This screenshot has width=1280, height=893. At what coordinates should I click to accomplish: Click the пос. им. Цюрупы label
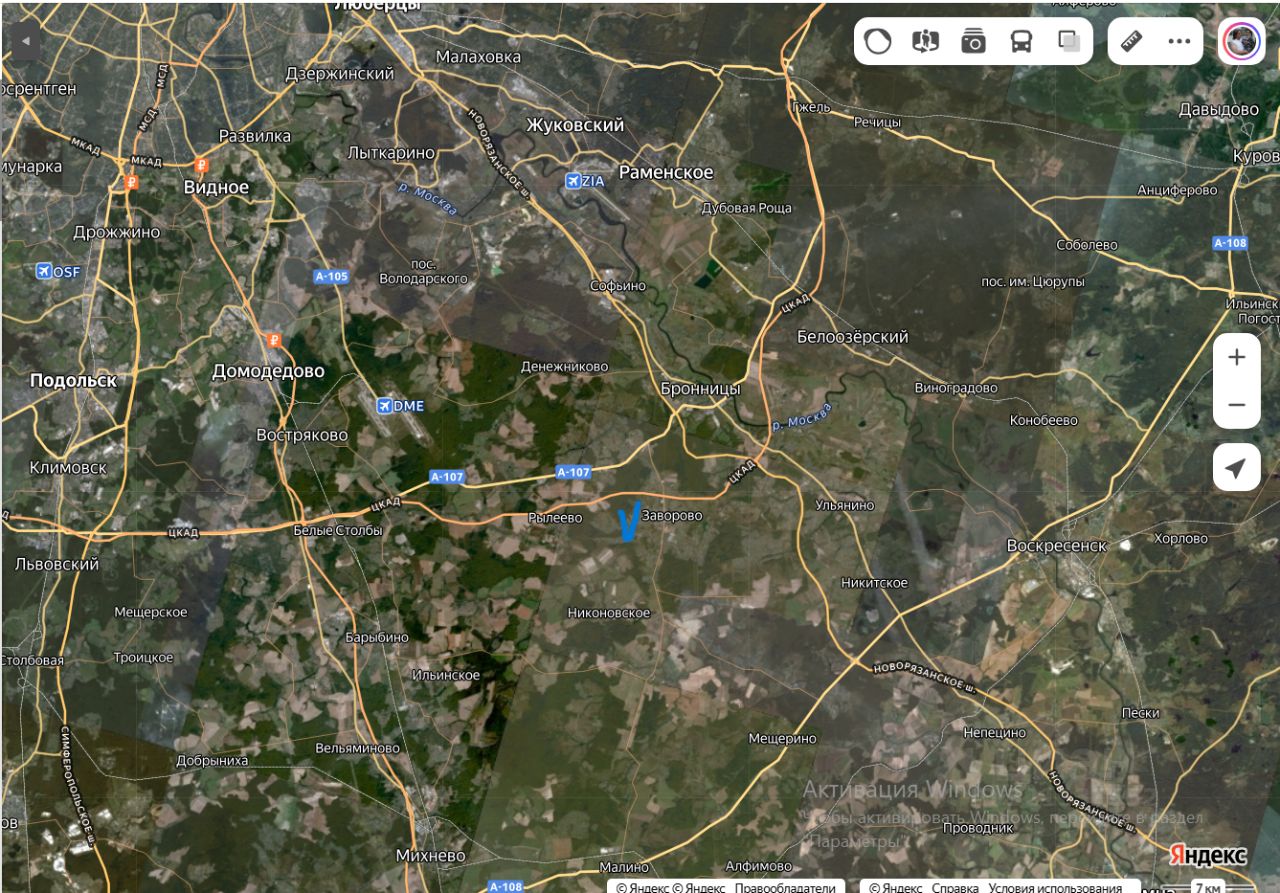pos(1033,282)
